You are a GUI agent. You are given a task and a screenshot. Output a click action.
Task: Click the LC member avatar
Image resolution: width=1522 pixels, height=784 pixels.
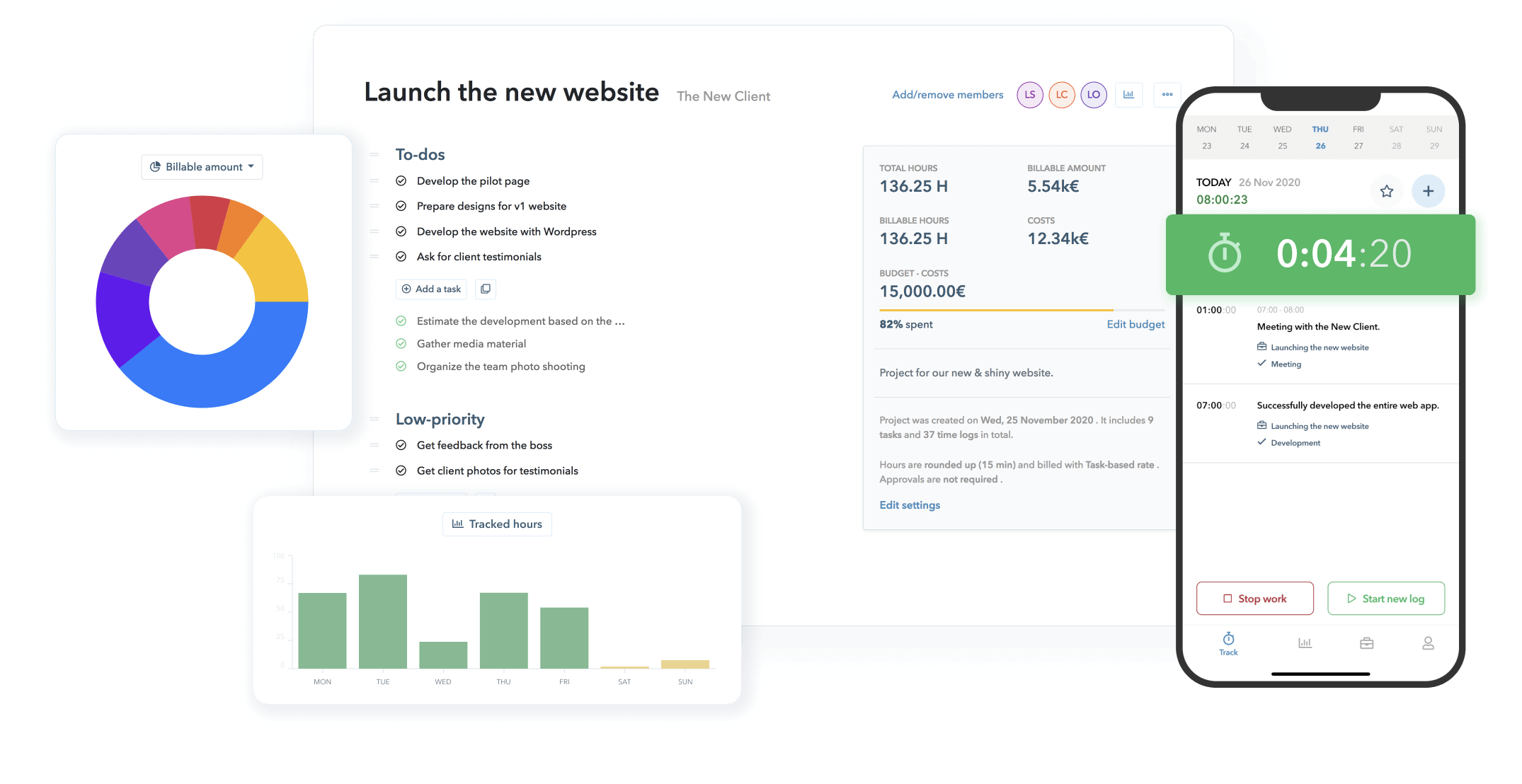tap(1061, 95)
